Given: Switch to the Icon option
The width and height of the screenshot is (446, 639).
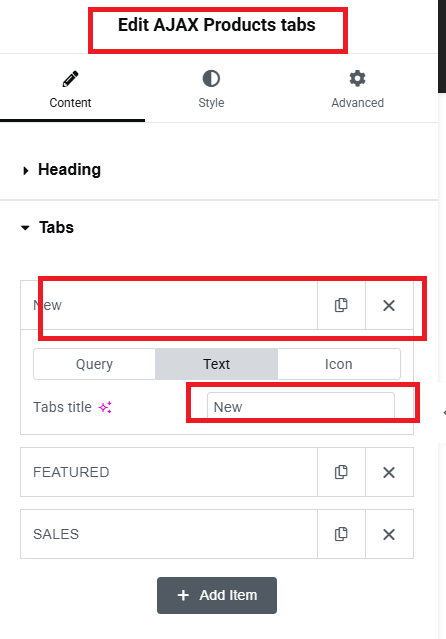Looking at the screenshot, I should (339, 364).
